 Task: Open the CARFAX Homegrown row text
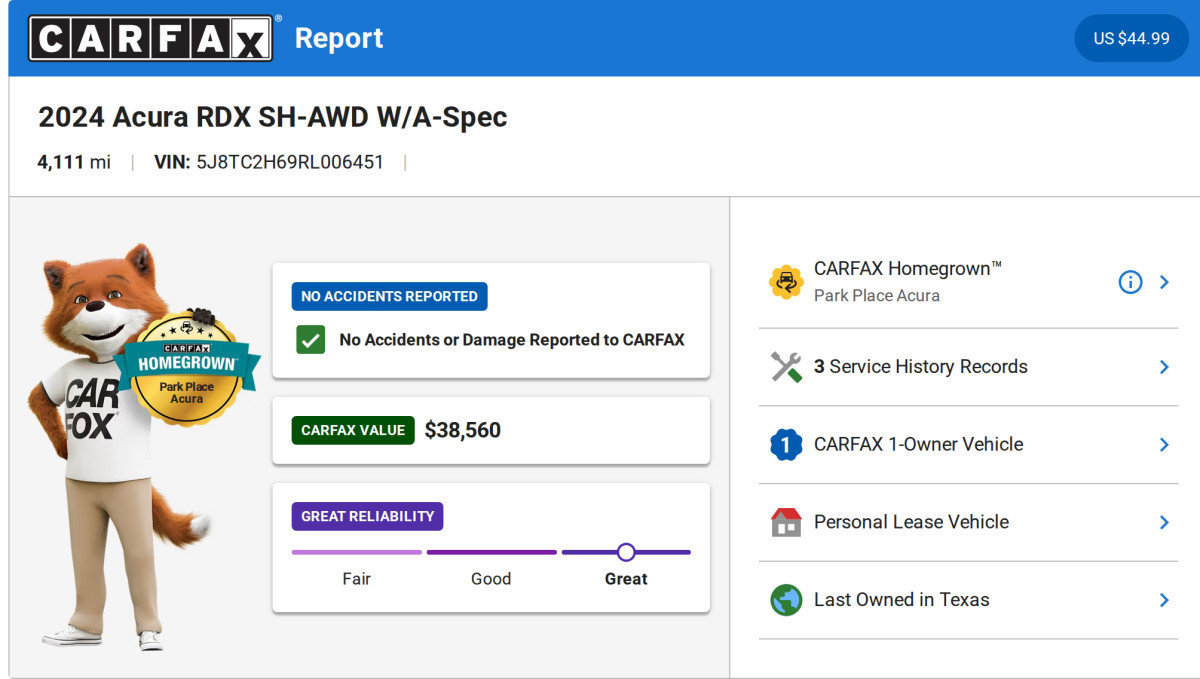point(907,269)
